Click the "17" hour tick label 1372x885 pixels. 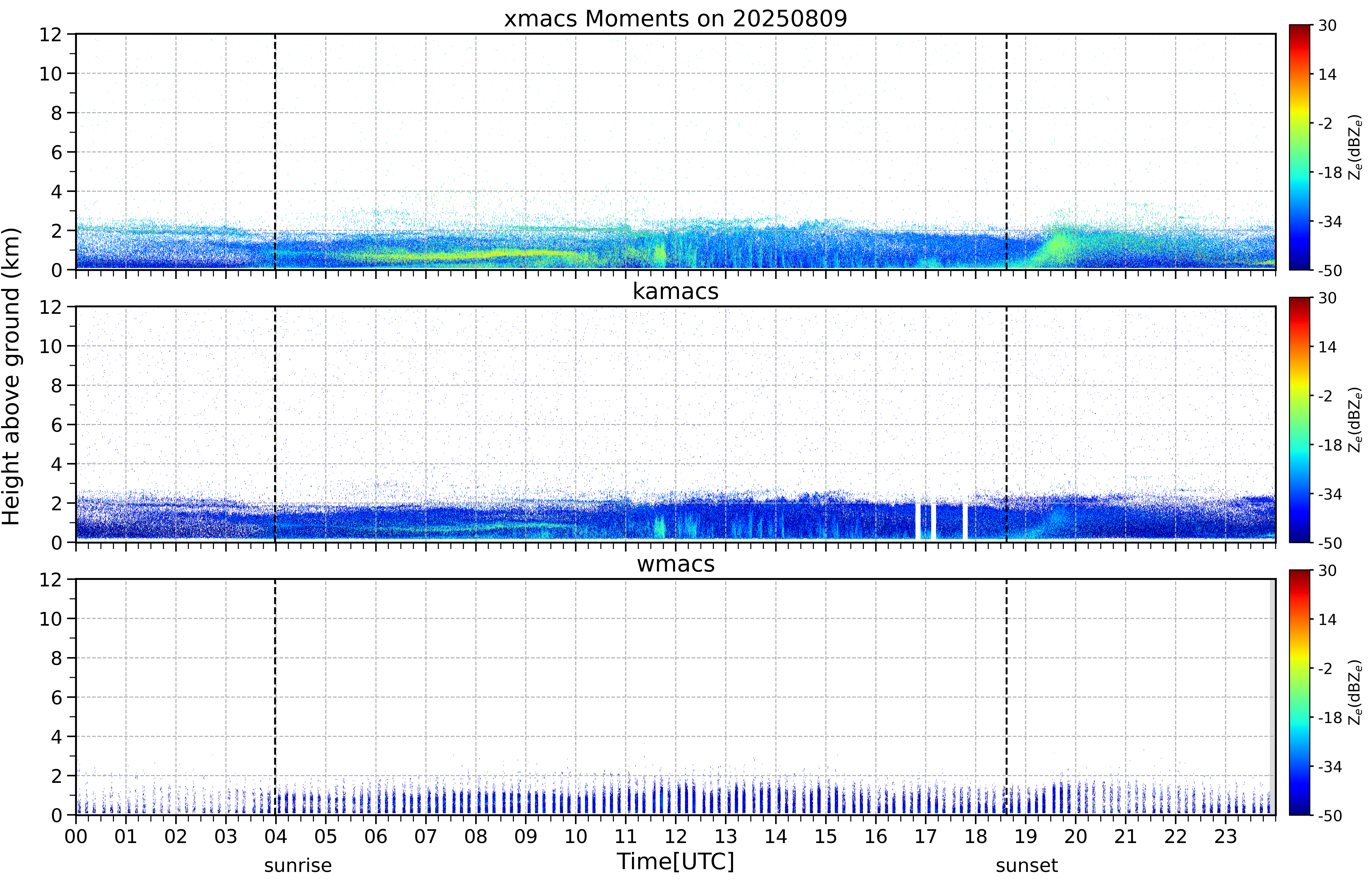tap(926, 837)
